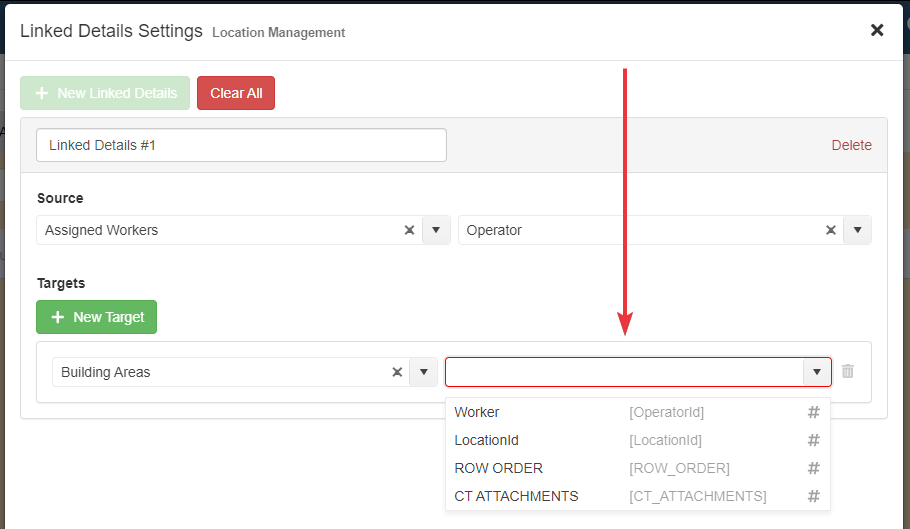
Task: Close the Linked Details Settings dialog
Action: click(877, 30)
